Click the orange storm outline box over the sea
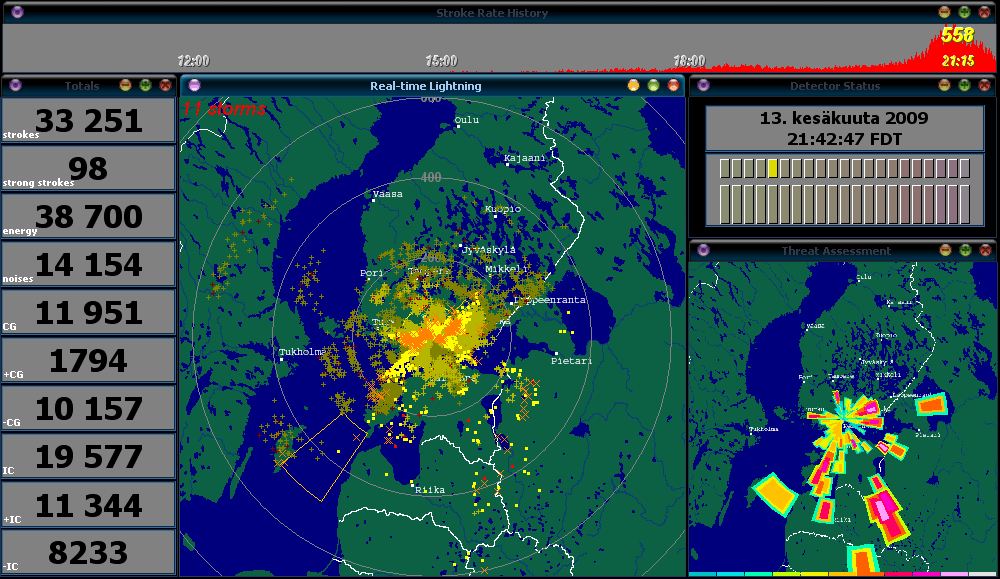This screenshot has width=1000, height=579. [323, 457]
